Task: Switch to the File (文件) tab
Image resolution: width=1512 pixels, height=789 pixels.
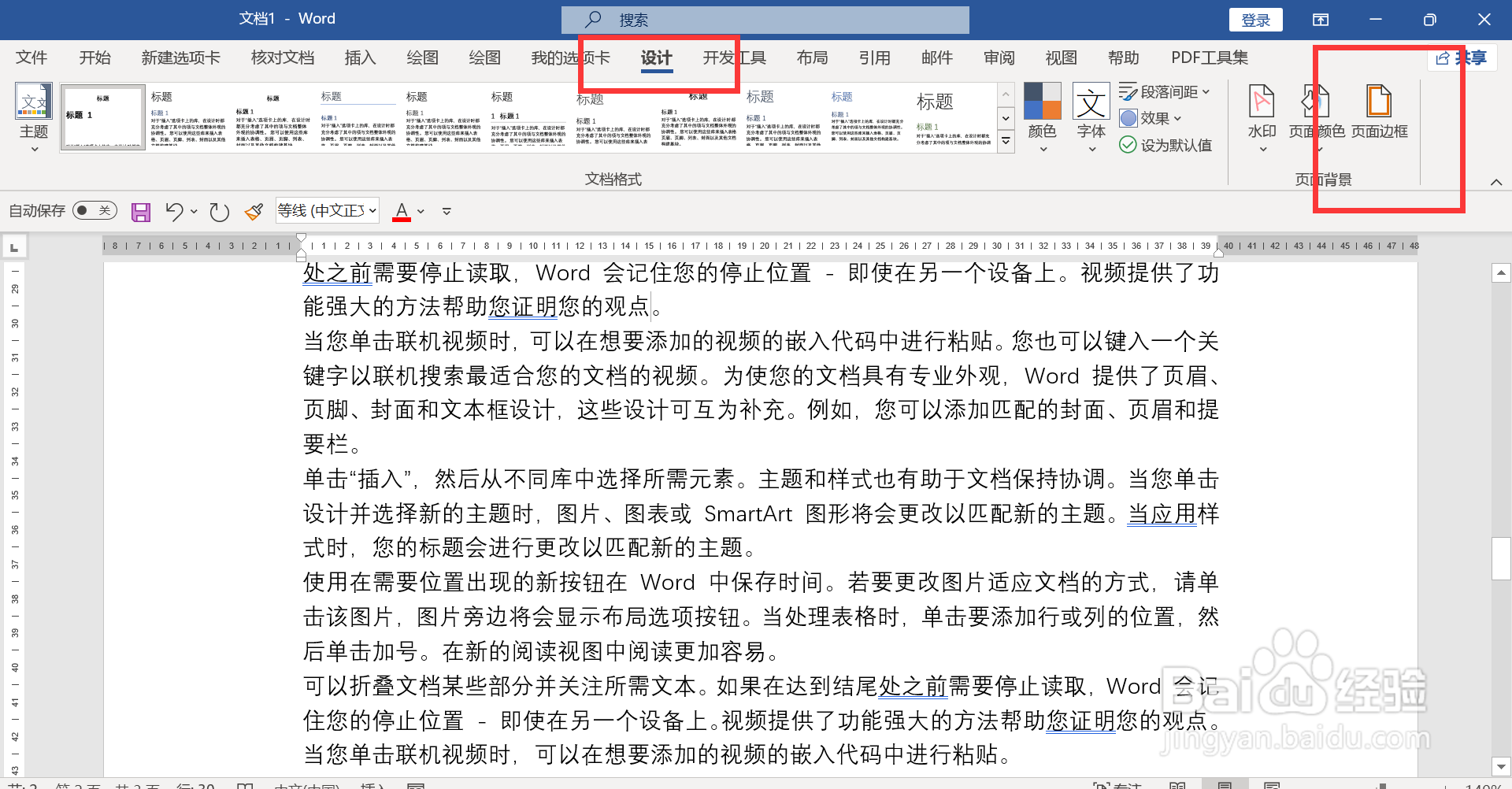Action: (x=31, y=57)
